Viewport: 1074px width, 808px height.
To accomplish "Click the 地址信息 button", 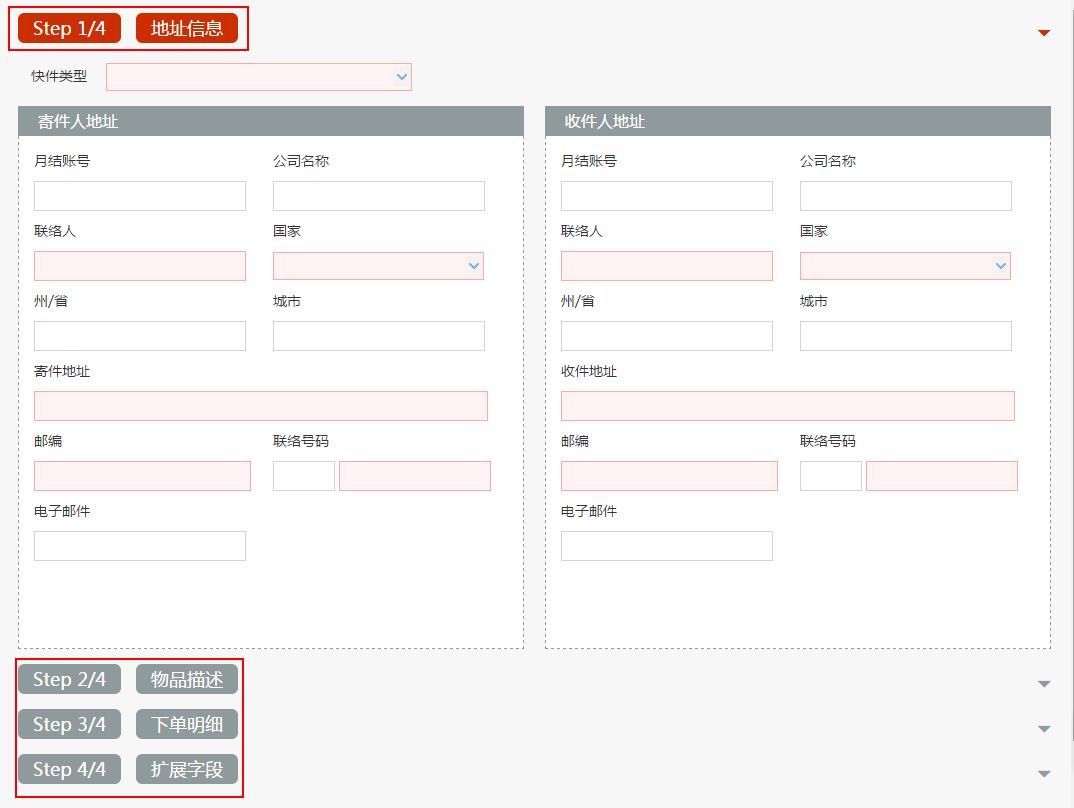I will (x=187, y=28).
